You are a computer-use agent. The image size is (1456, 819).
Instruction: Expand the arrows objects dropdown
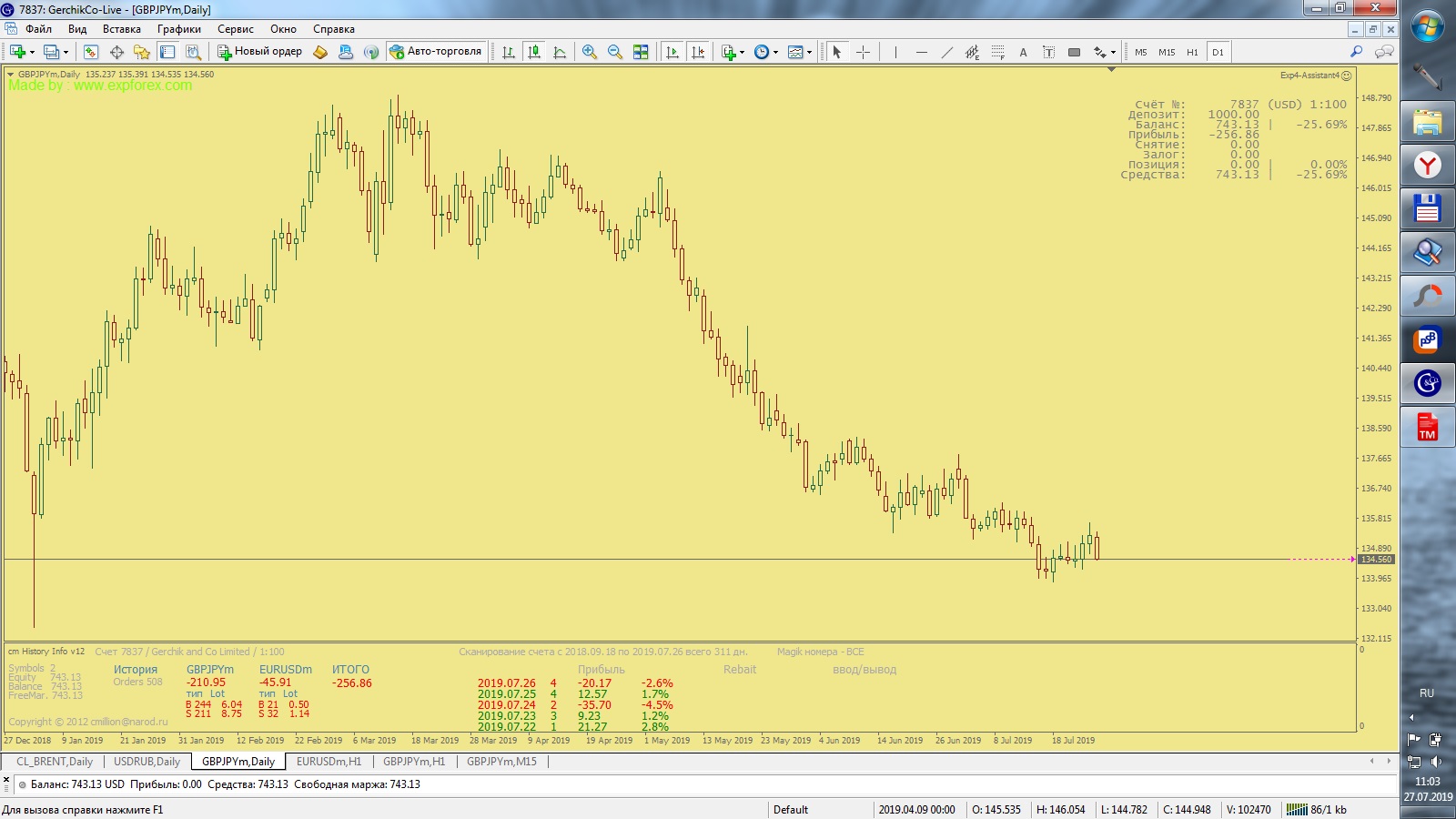1113,53
